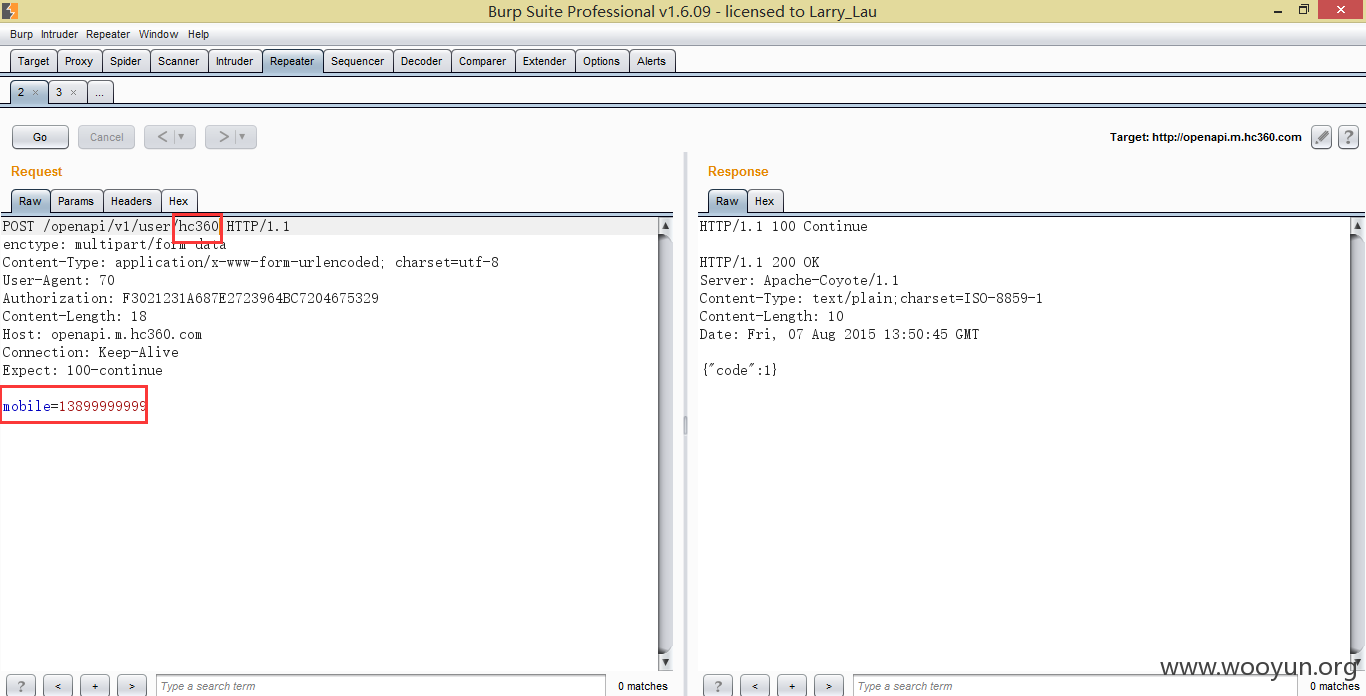The width and height of the screenshot is (1366, 696).
Task: Click the Expect: 100-continue header line
Action: click(83, 370)
